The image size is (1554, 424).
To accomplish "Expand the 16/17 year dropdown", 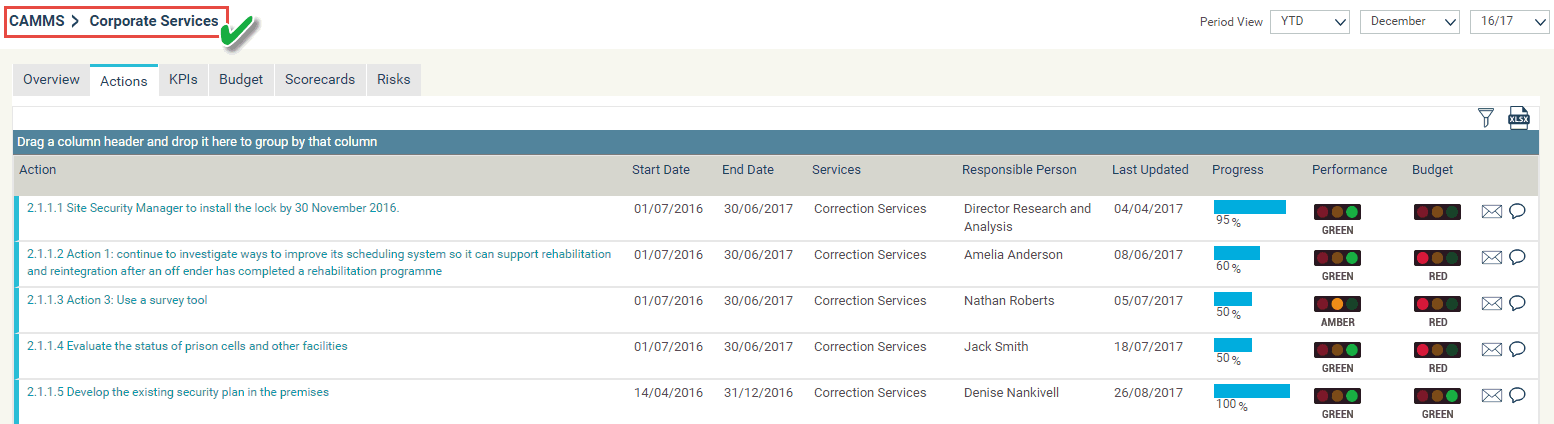I will (1509, 21).
